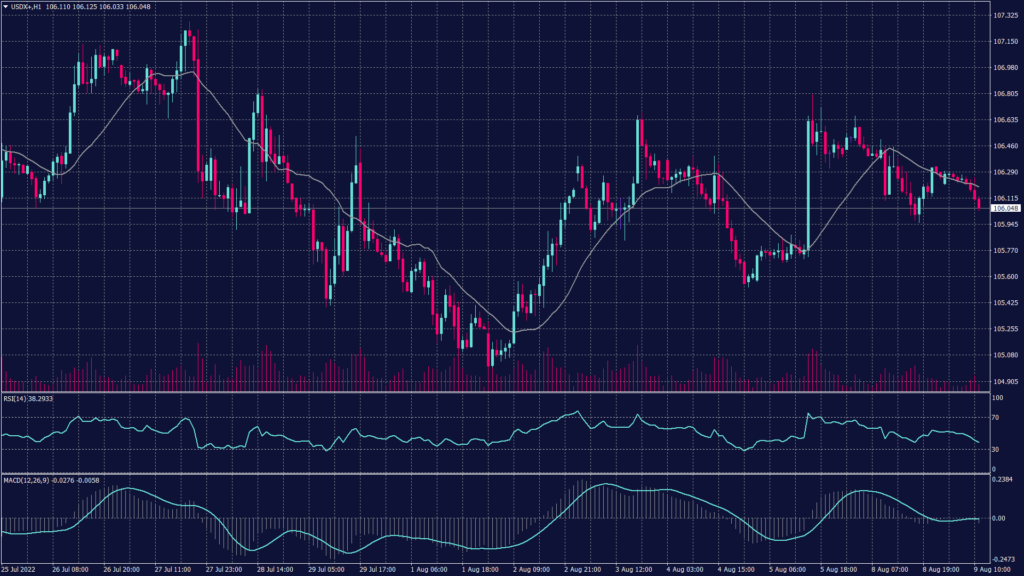Click the RSI 30 level label
The height and width of the screenshot is (576, 1024).
995,449
